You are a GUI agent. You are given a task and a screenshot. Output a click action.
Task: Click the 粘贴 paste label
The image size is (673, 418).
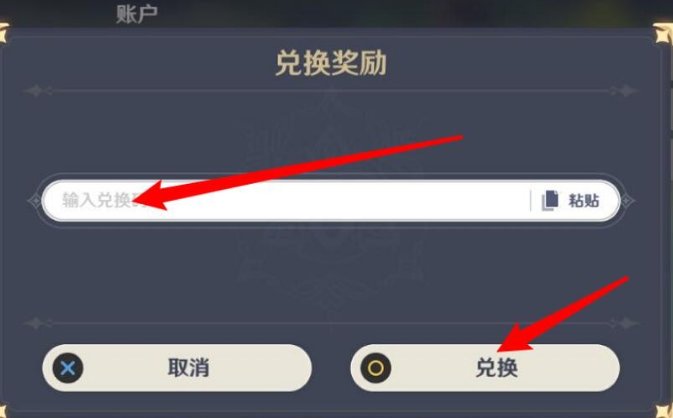[x=584, y=200]
